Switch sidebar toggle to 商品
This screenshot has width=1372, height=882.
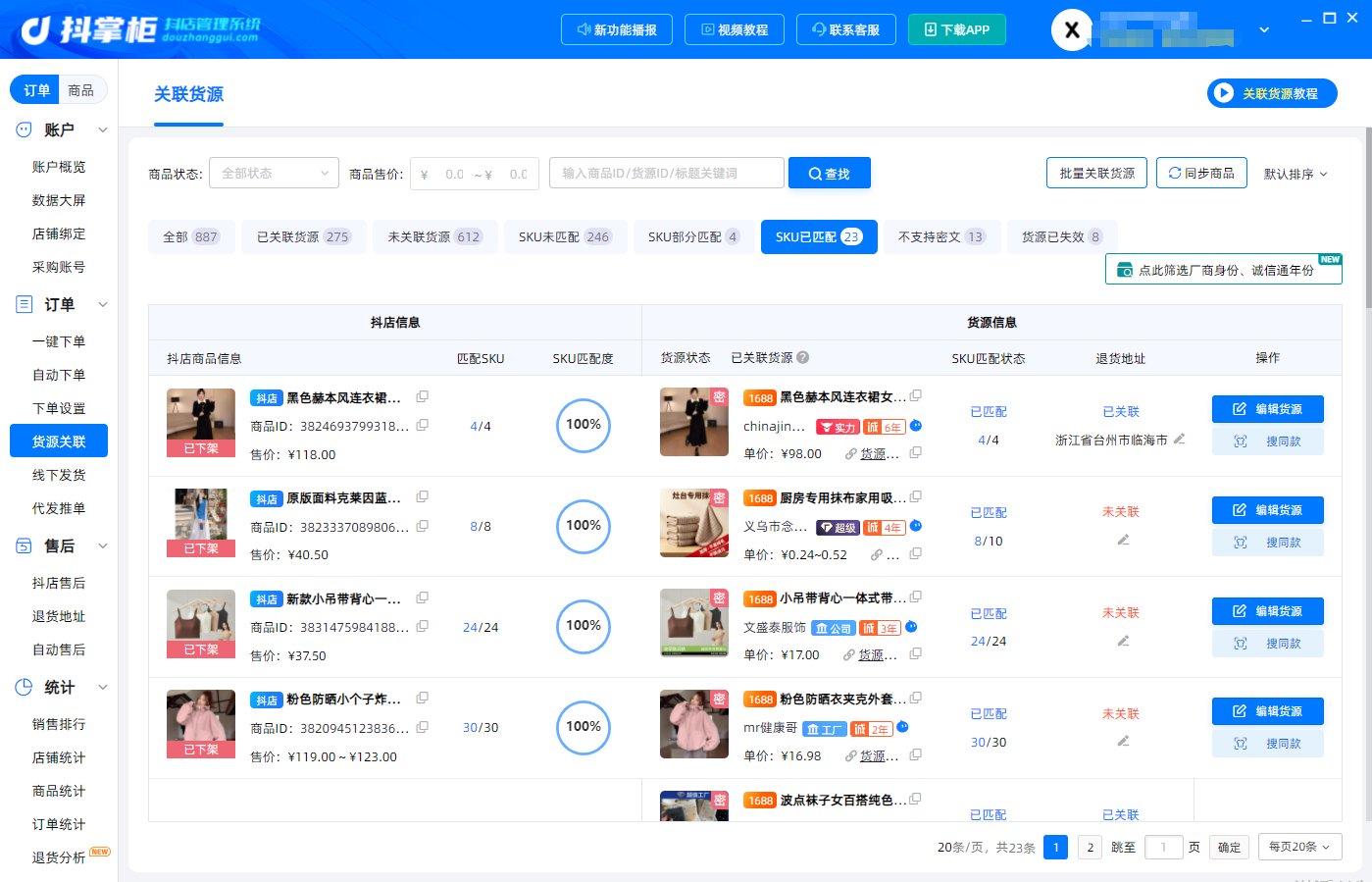tap(81, 90)
